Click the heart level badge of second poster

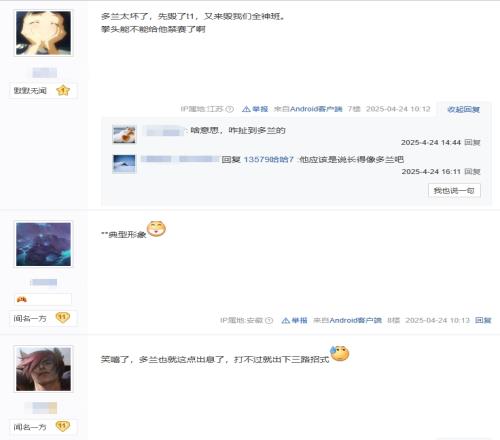62,317
